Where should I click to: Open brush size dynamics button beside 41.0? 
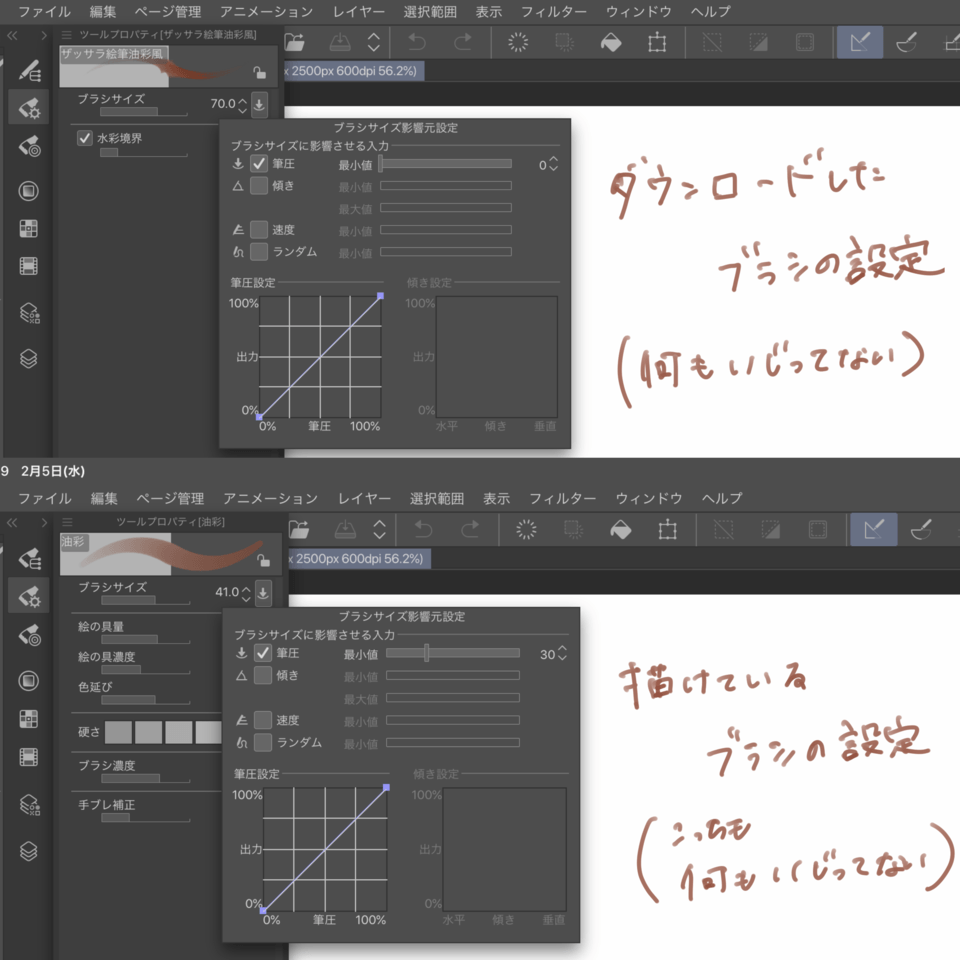coord(263,593)
